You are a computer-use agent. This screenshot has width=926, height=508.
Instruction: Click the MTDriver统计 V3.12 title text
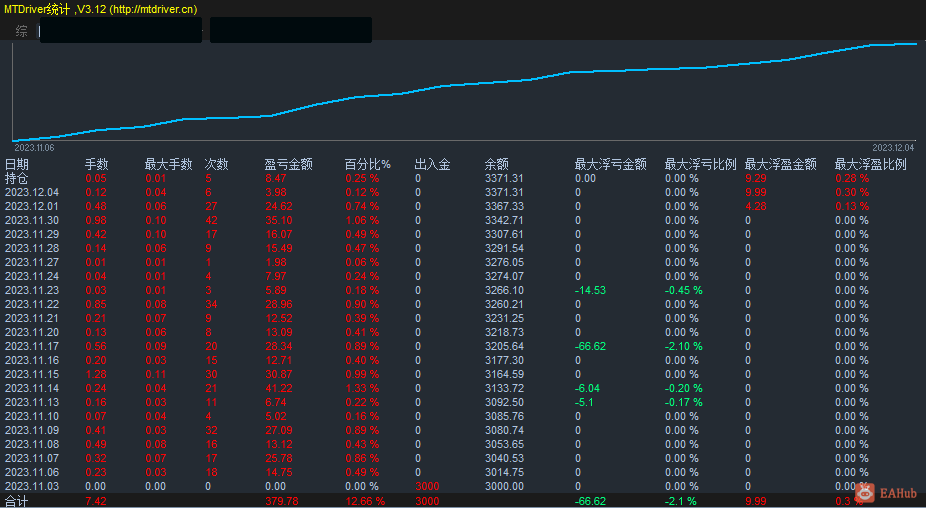click(100, 9)
